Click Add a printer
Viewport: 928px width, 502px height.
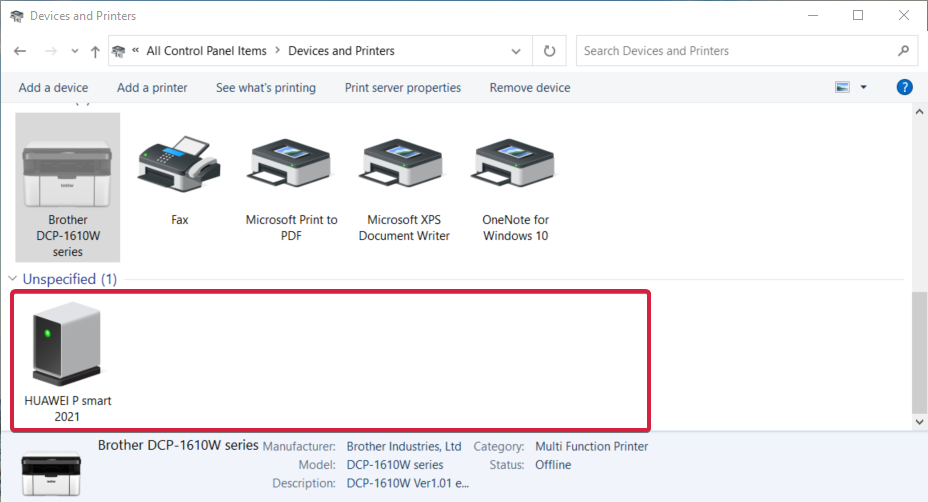coord(152,88)
